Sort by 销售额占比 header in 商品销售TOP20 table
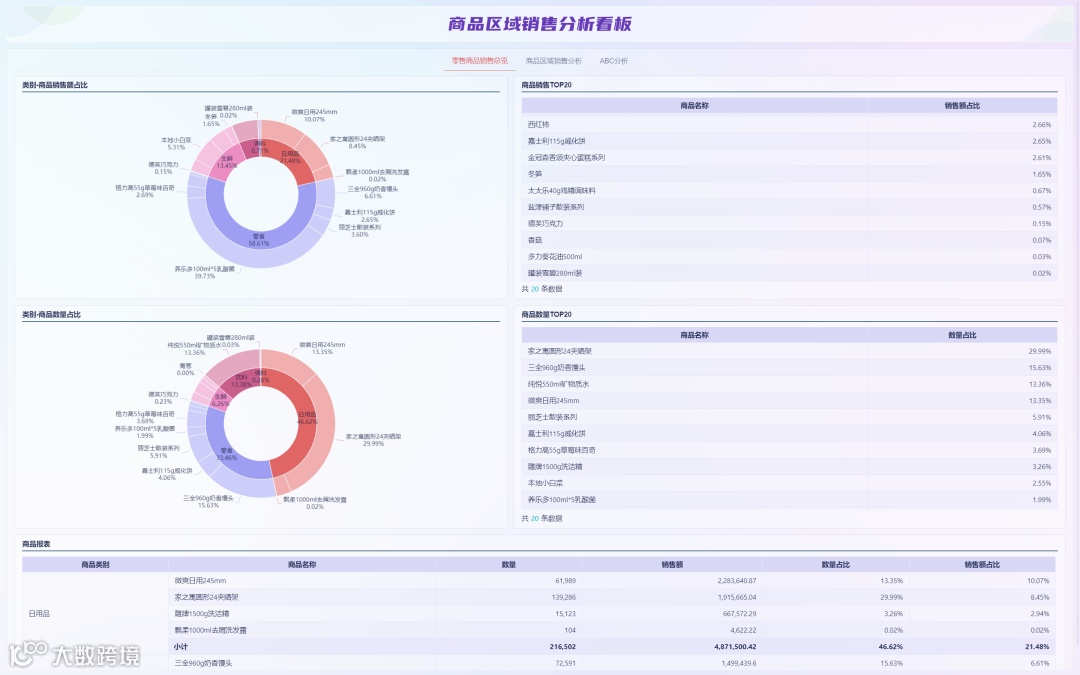The height and width of the screenshot is (675, 1080). point(962,105)
